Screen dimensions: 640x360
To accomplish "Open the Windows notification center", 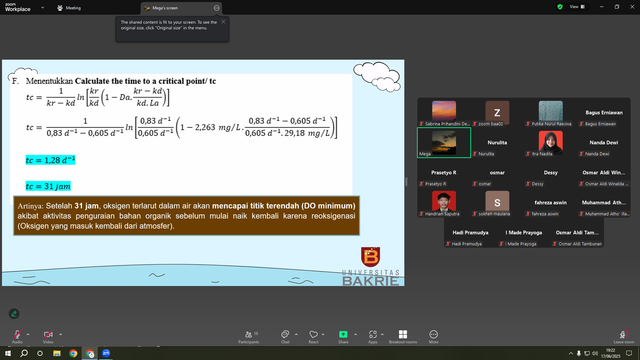I will [x=629, y=353].
